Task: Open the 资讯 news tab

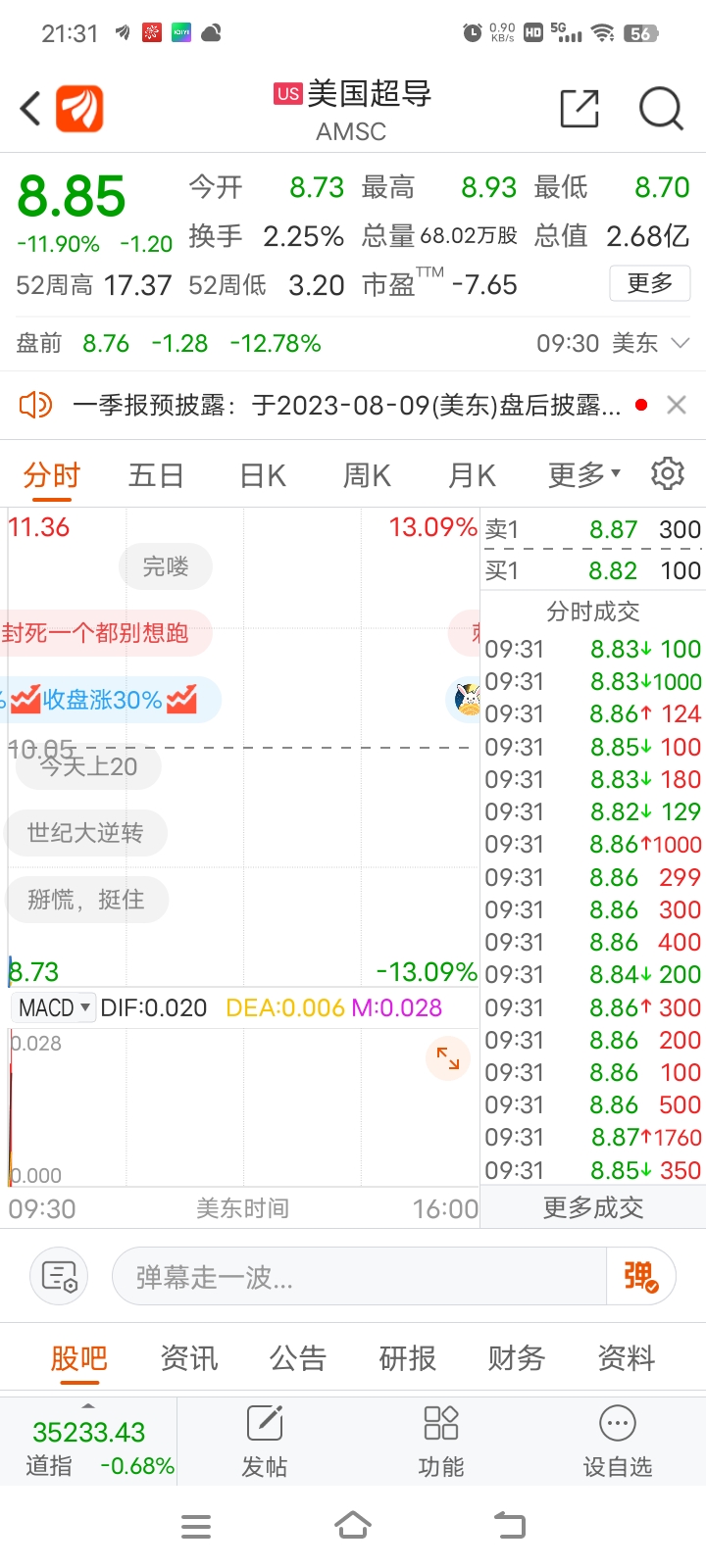Action: coord(189,1358)
